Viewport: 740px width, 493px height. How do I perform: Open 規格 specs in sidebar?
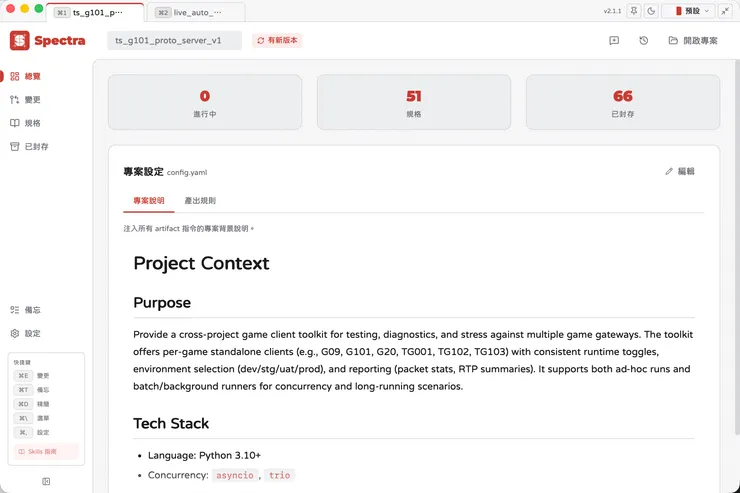tap(32, 123)
